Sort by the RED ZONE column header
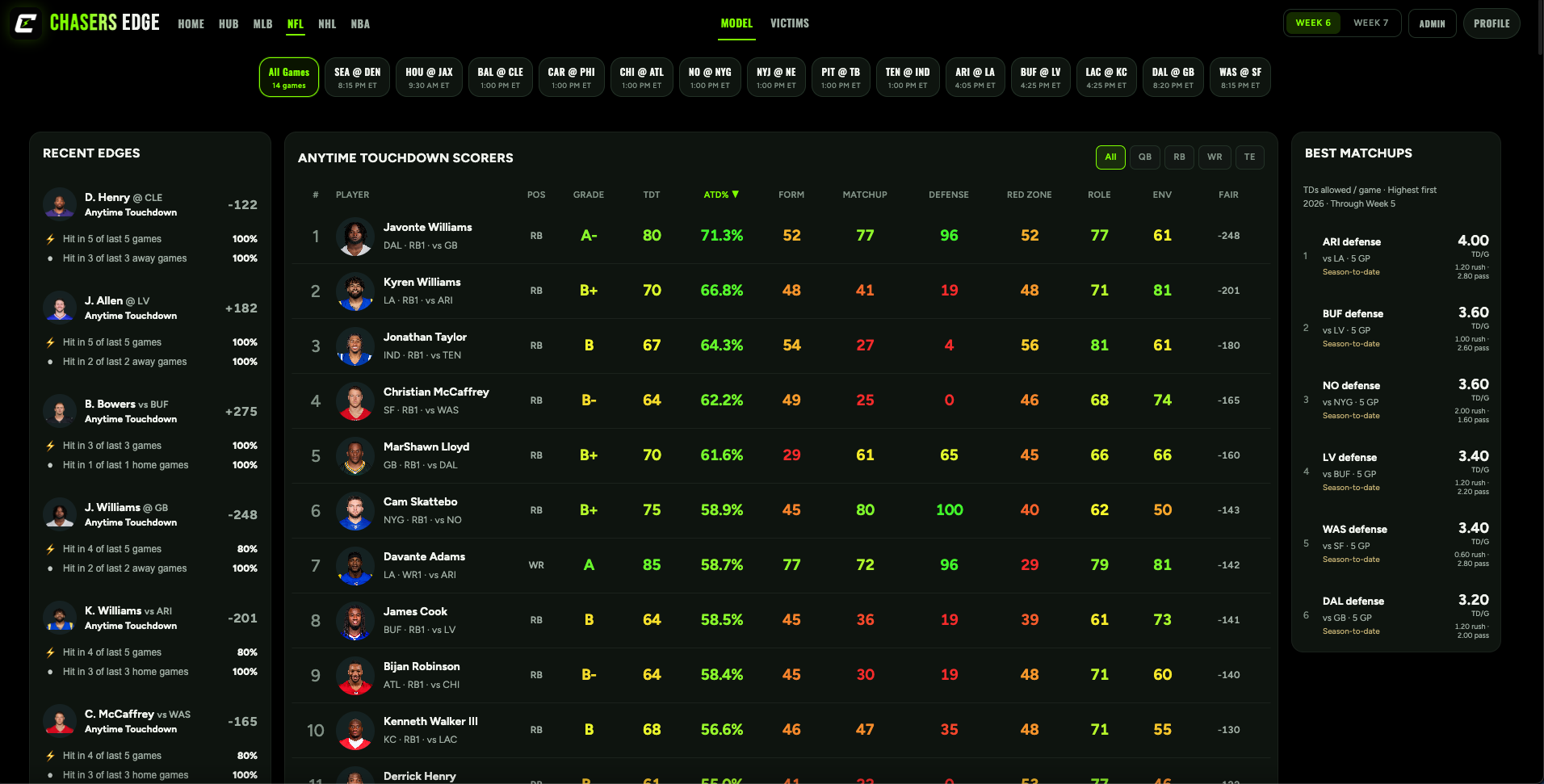Screen dimensions: 1544x784 click(x=1029, y=195)
